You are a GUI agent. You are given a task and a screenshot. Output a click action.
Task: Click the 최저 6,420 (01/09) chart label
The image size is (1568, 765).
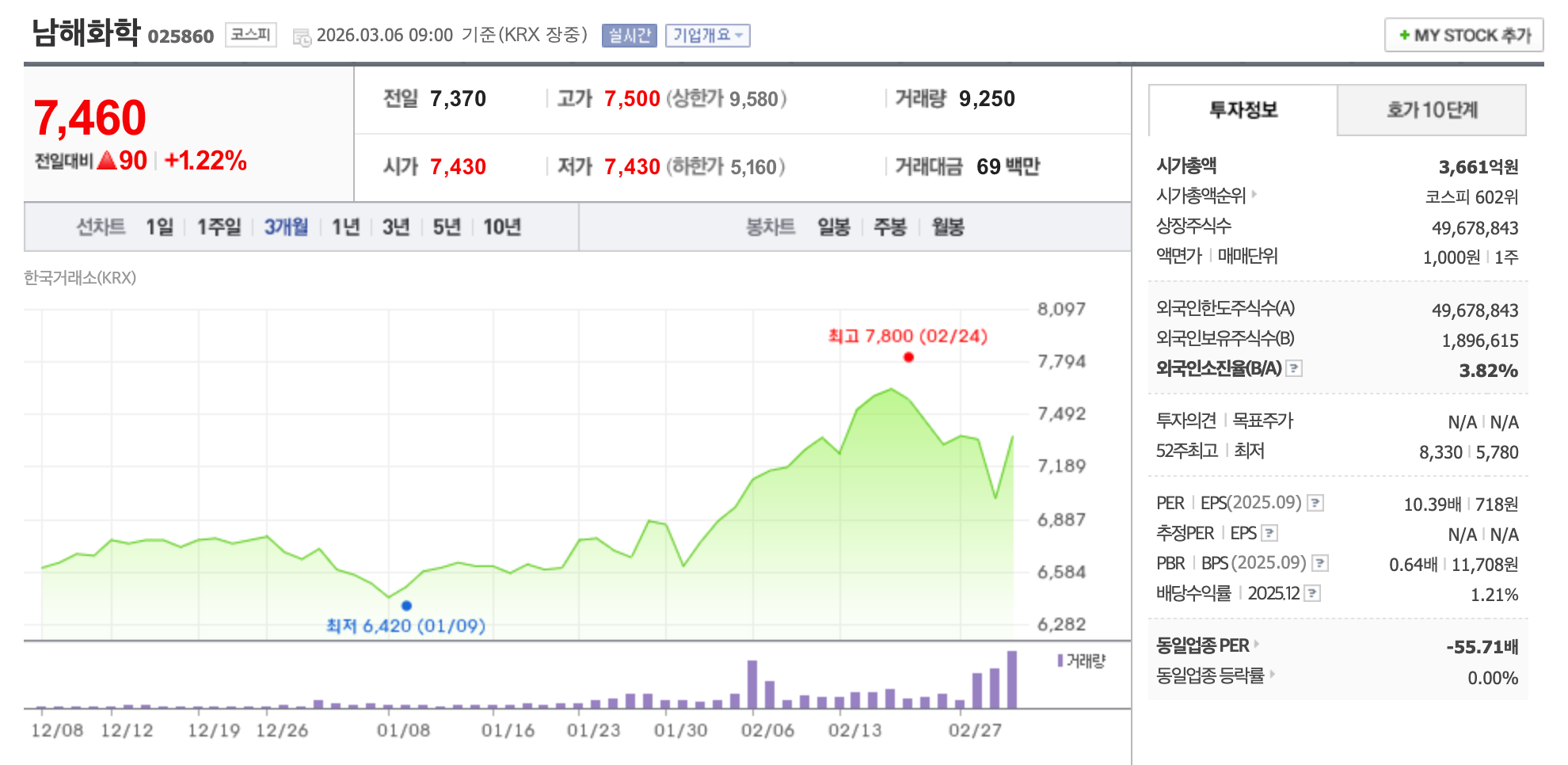405,626
